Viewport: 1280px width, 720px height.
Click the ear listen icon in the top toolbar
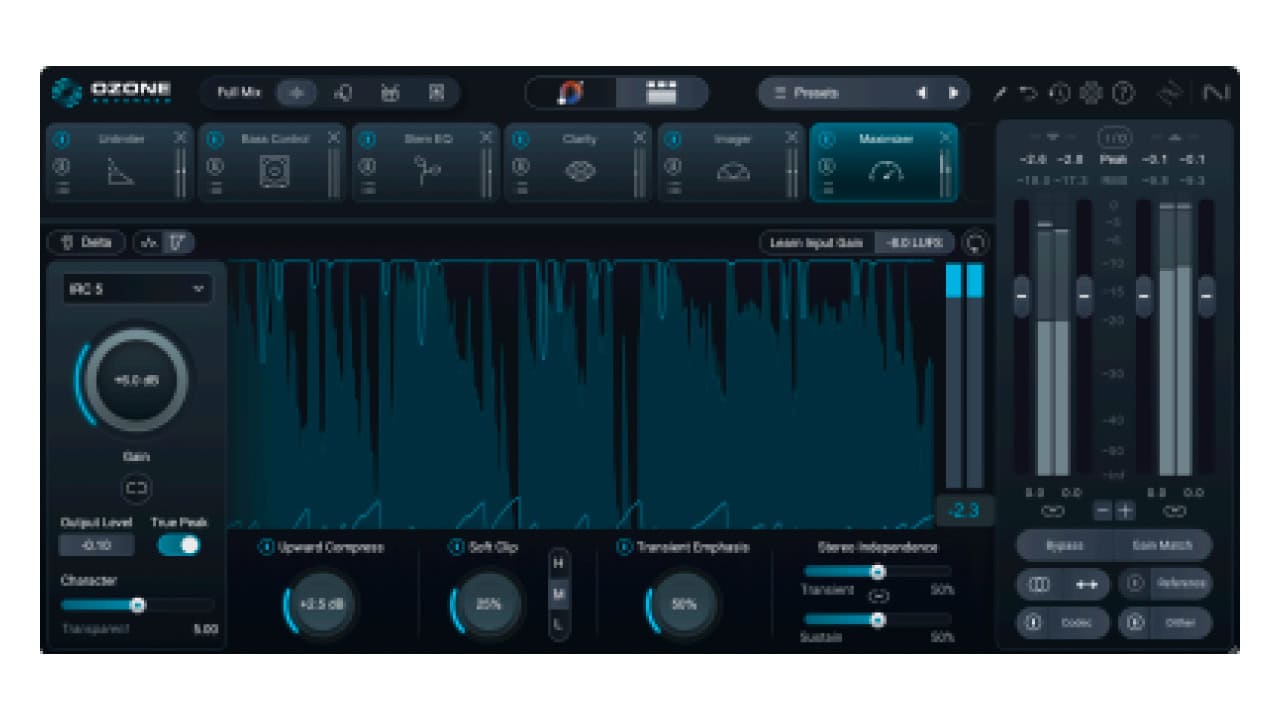[x=343, y=92]
